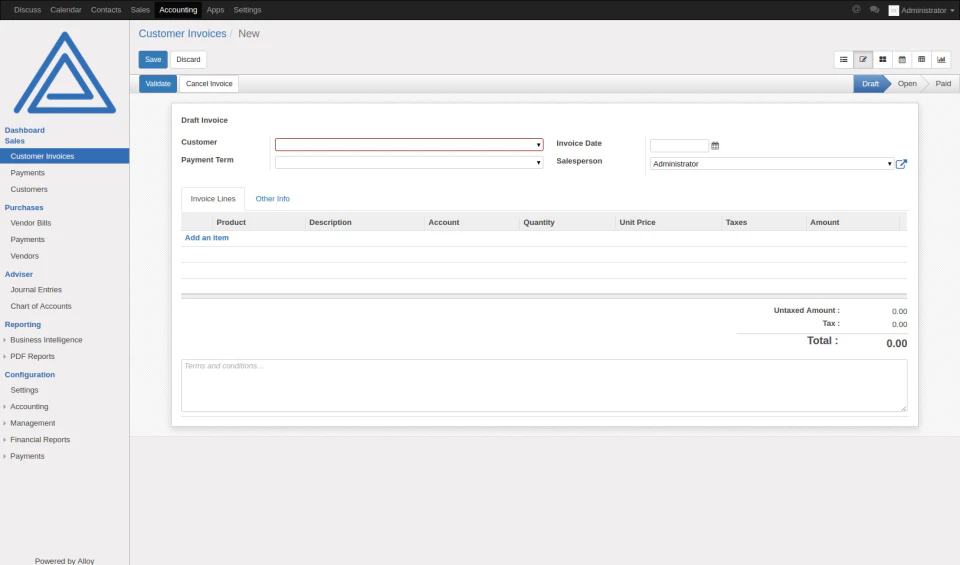Click the Taxes column header
Screen dimensions: 960x565
pyautogui.click(x=737, y=222)
